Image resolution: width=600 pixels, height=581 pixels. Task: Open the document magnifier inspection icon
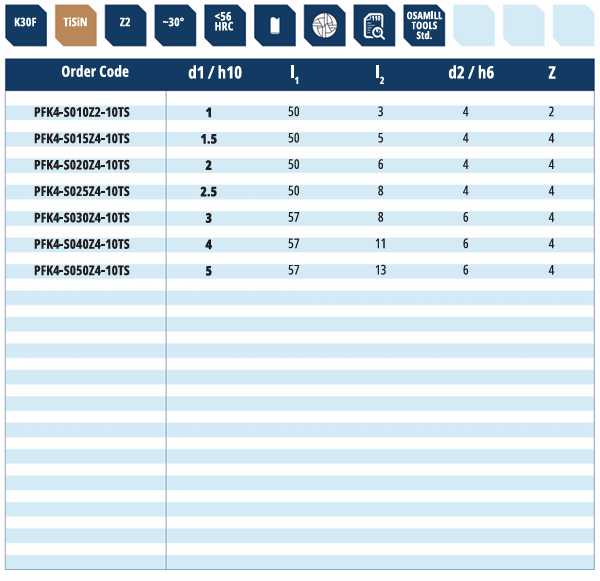(374, 24)
